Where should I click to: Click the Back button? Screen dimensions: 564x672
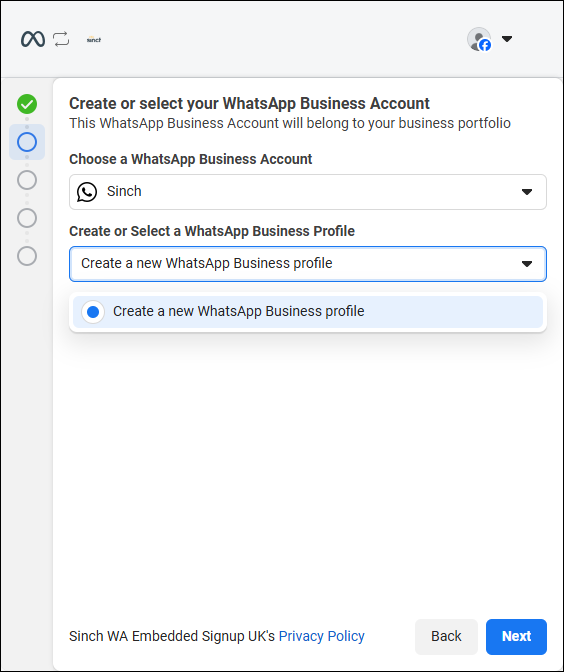click(x=446, y=636)
